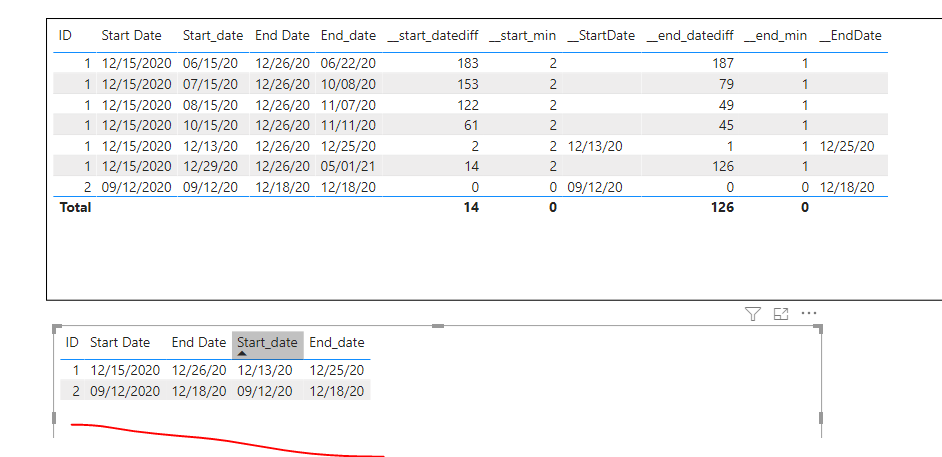942x457 pixels.
Task: Select 12/26/20 in lower table
Action: 199,371
